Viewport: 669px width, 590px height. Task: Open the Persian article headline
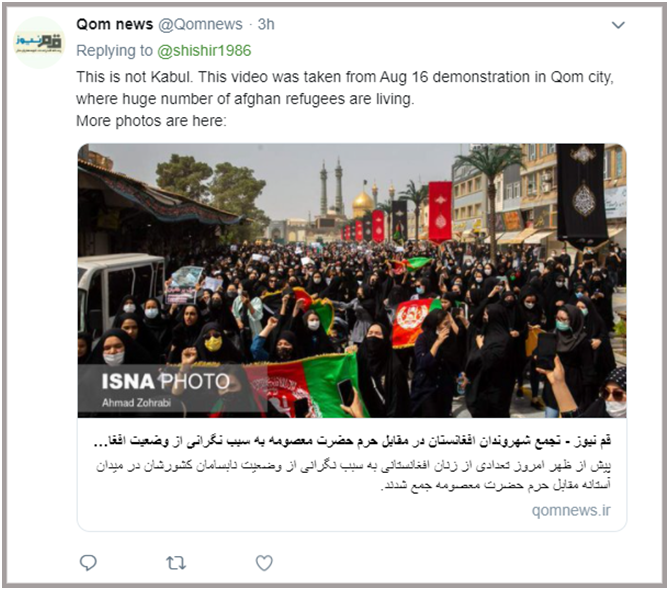click(352, 441)
